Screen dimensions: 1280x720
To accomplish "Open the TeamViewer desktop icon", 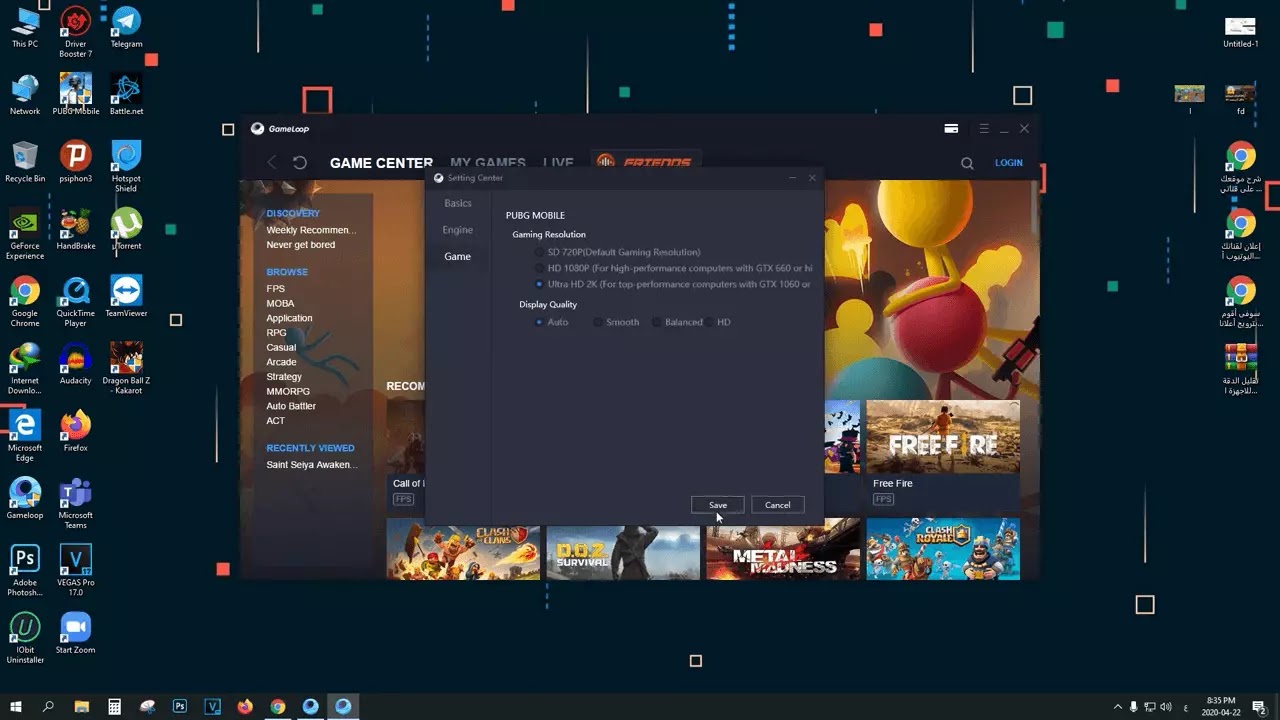I will [x=126, y=296].
